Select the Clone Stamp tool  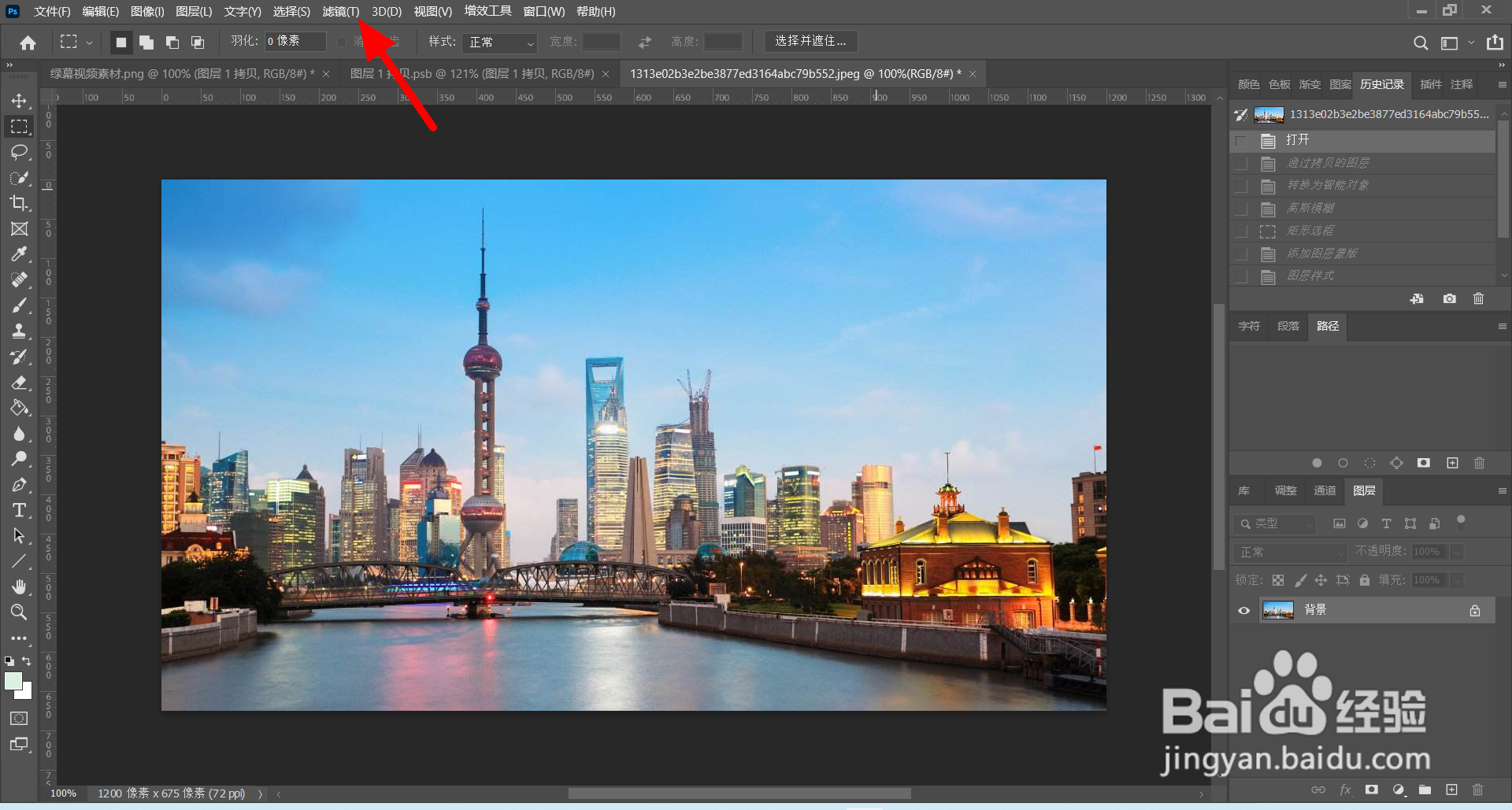(20, 331)
